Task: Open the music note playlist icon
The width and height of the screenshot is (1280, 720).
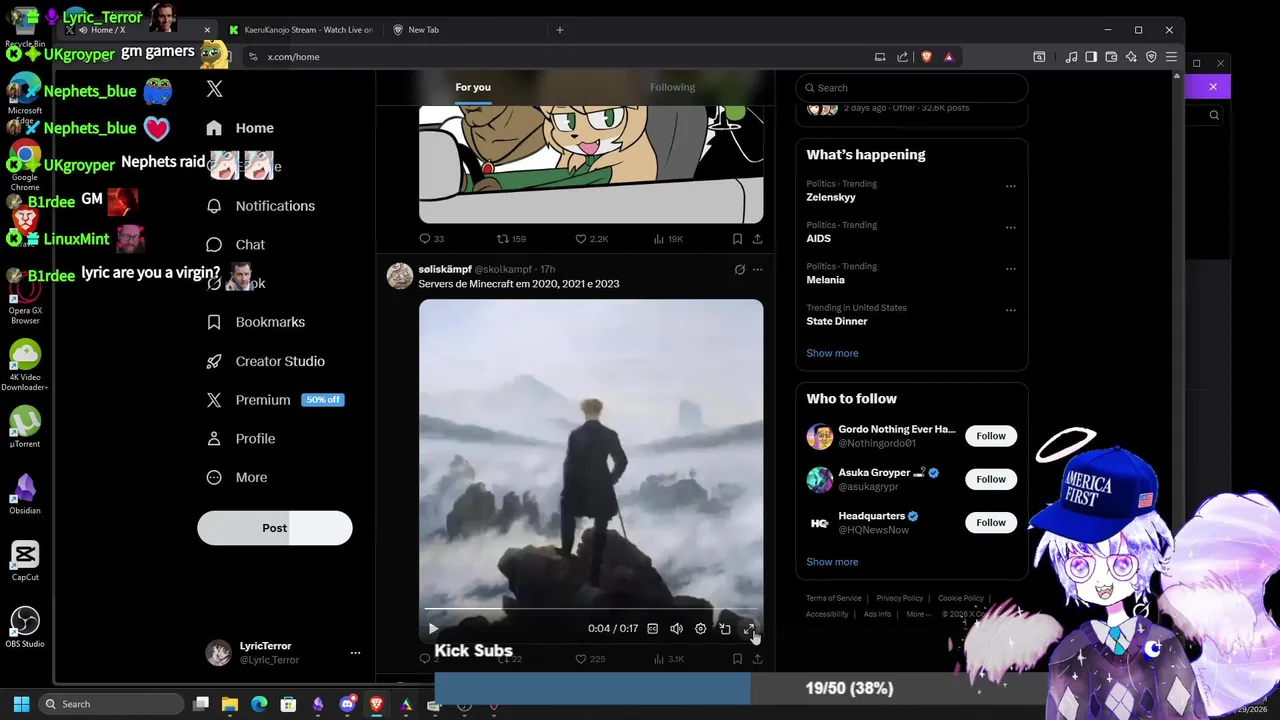Action: tap(1072, 57)
